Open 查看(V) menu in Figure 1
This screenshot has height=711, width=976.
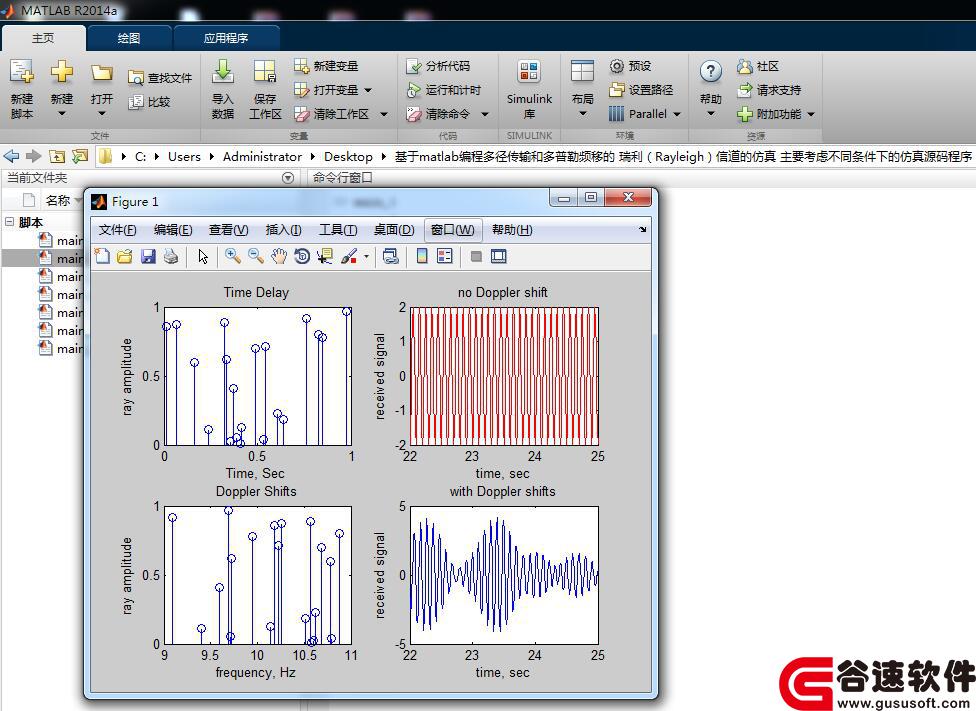point(228,230)
